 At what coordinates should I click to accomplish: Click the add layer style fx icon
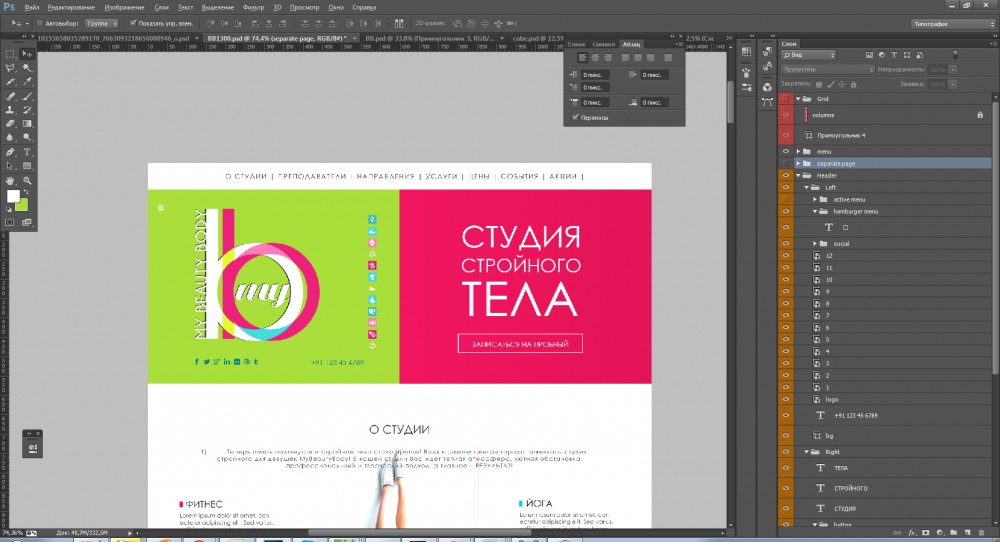coord(912,532)
